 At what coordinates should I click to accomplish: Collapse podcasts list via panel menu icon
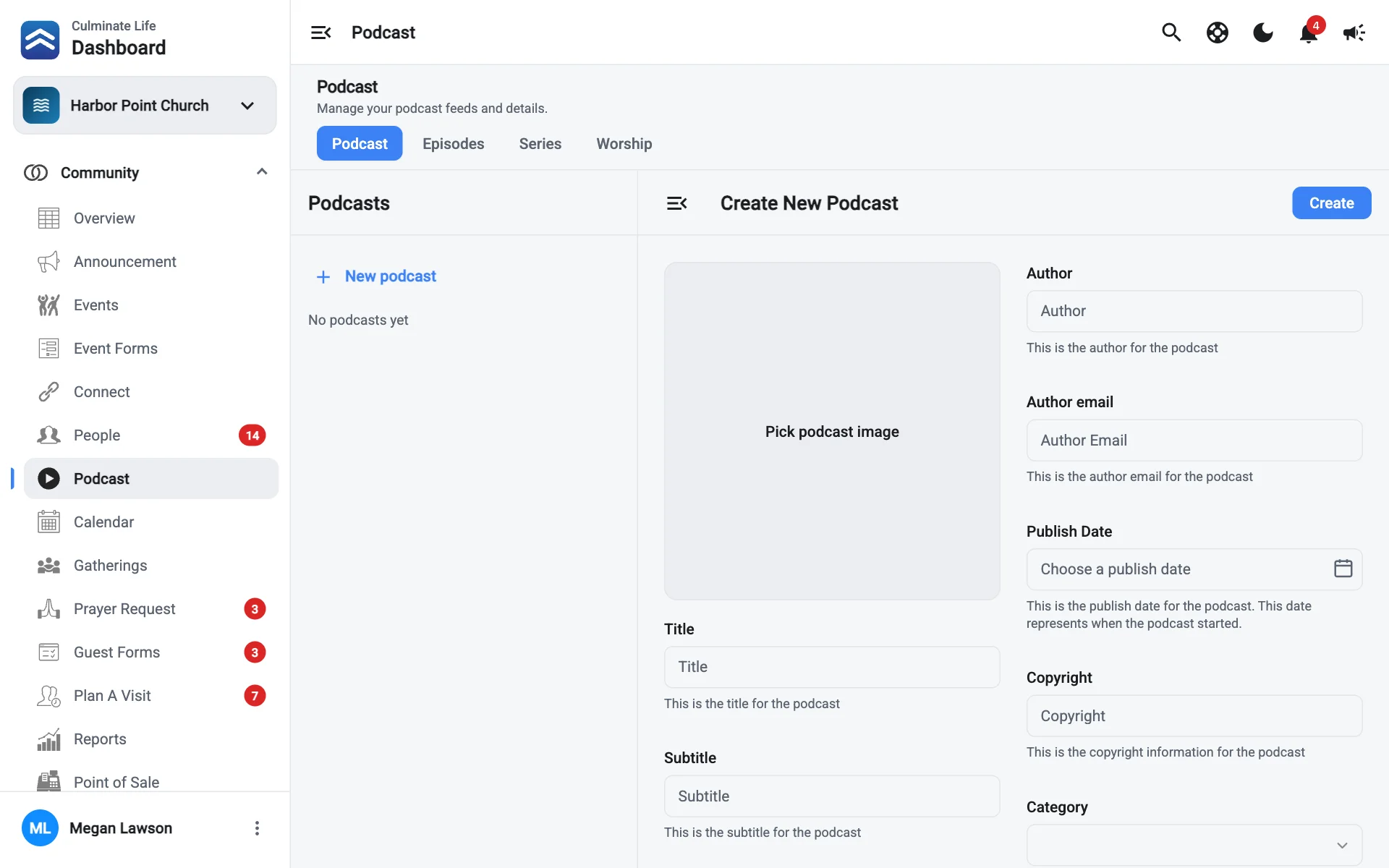pos(676,203)
